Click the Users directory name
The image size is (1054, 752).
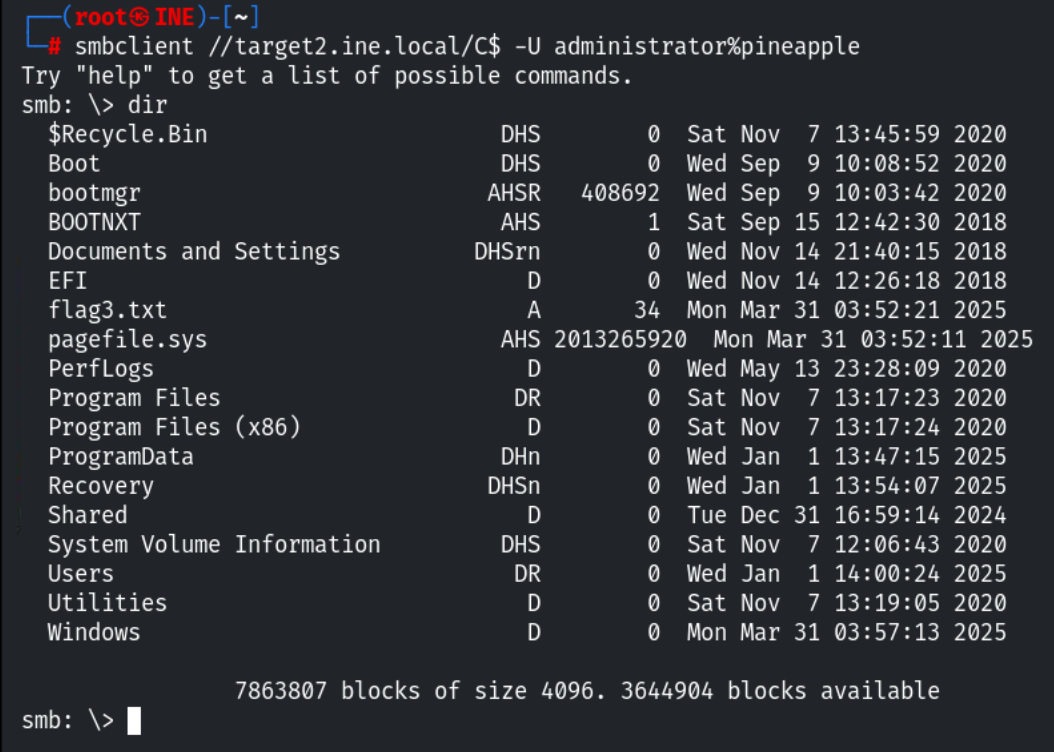click(81, 574)
